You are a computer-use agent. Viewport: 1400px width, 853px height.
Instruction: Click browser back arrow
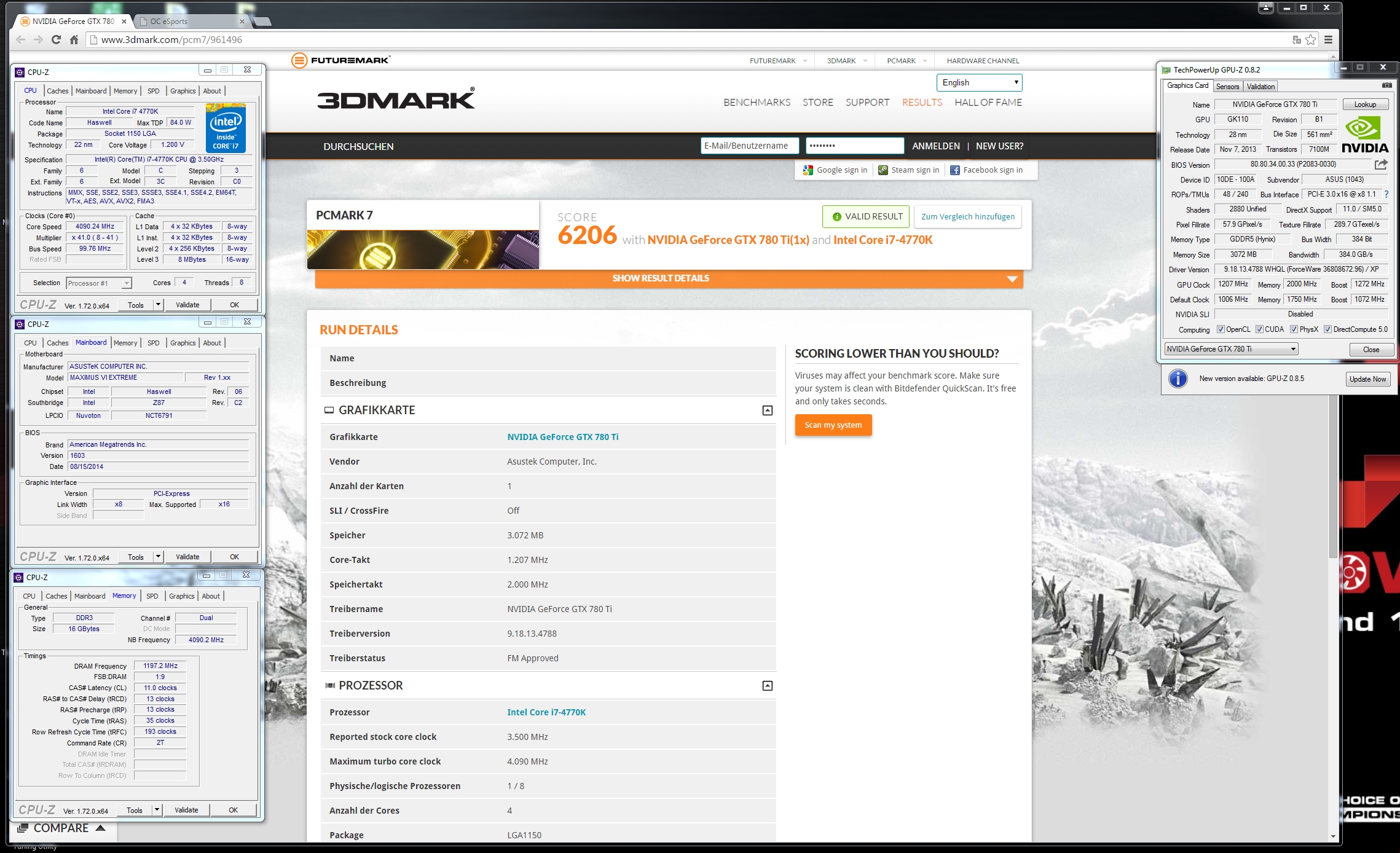pyautogui.click(x=21, y=39)
